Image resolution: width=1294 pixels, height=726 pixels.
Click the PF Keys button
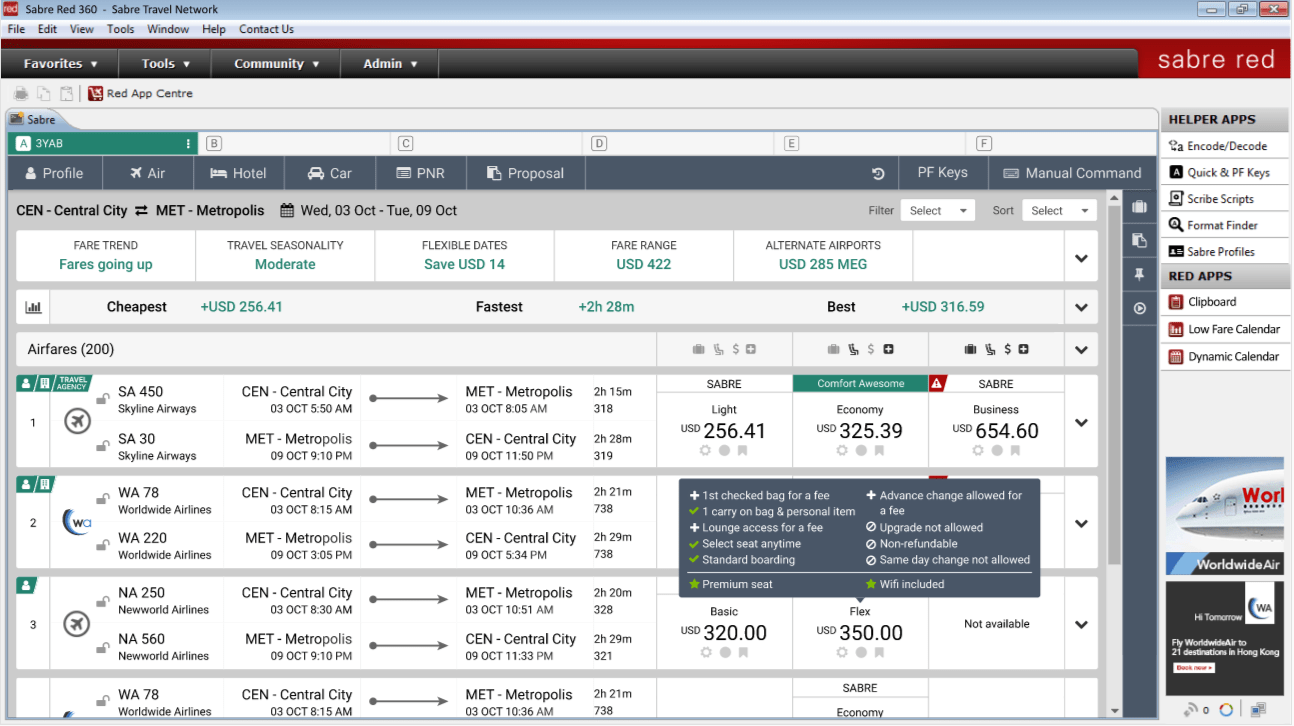pos(943,173)
